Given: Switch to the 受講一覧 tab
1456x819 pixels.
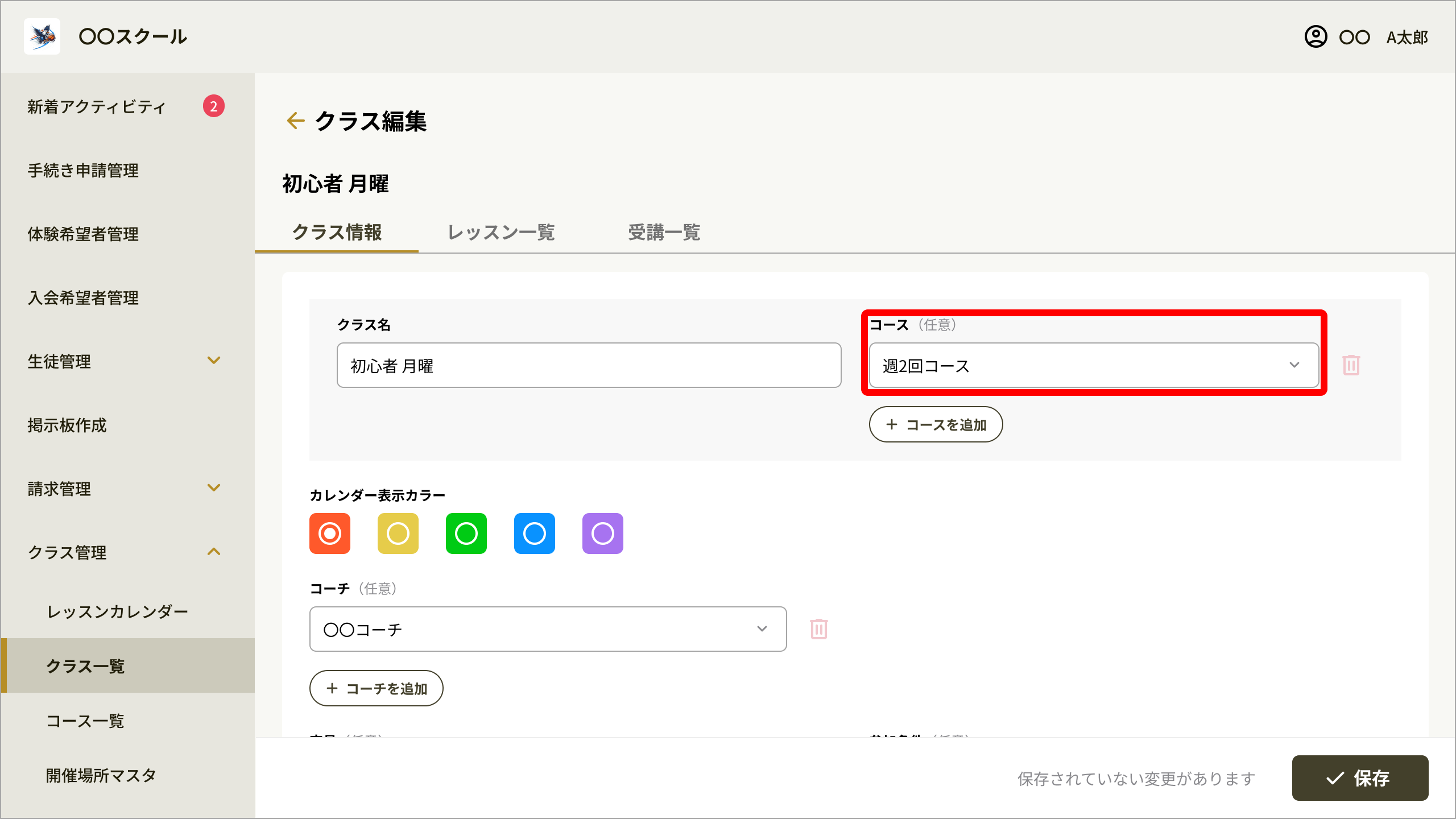Looking at the screenshot, I should 664,232.
